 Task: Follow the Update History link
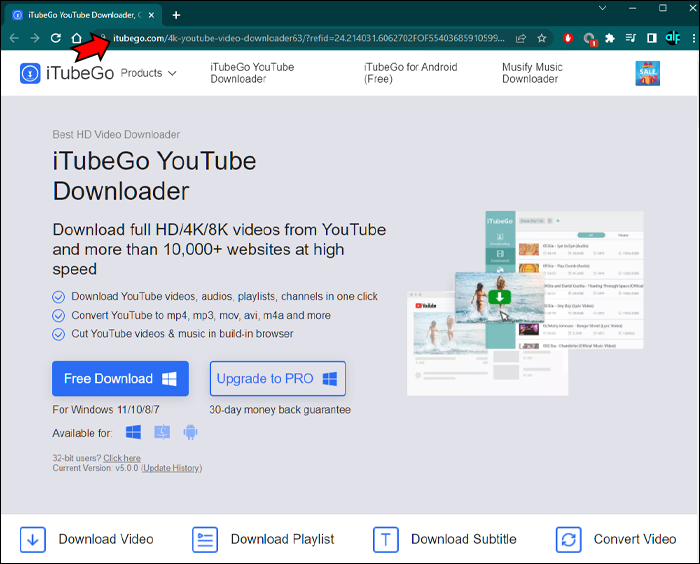point(171,468)
